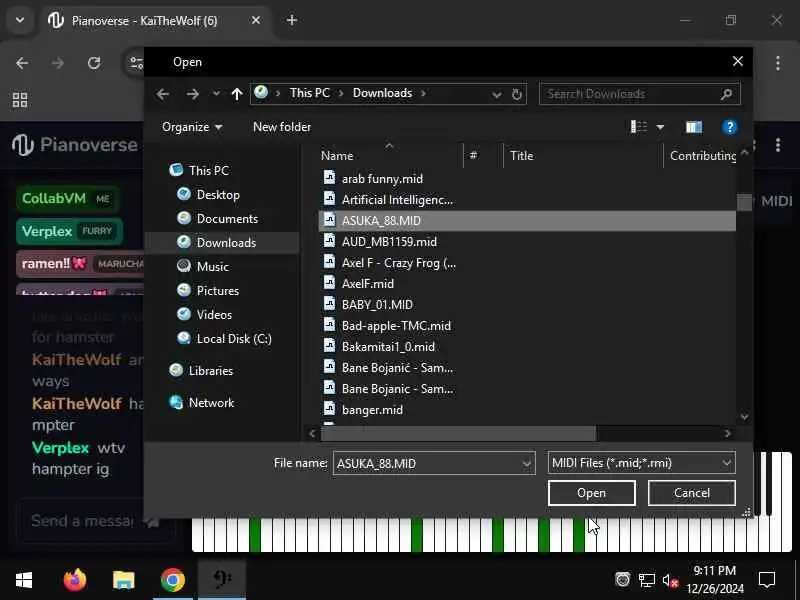Select the AxelF.mid file
This screenshot has width=800, height=600.
[x=367, y=284]
